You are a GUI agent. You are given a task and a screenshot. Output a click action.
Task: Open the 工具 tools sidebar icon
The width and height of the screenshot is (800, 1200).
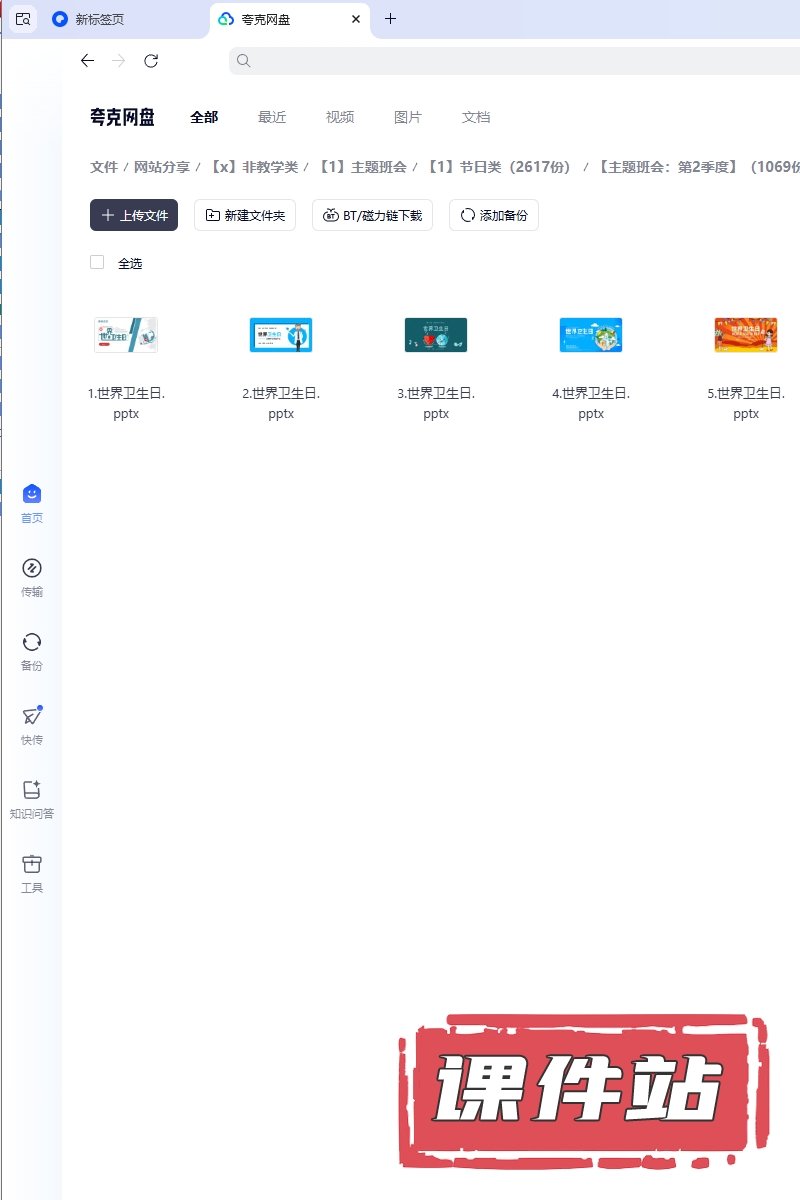pyautogui.click(x=32, y=864)
